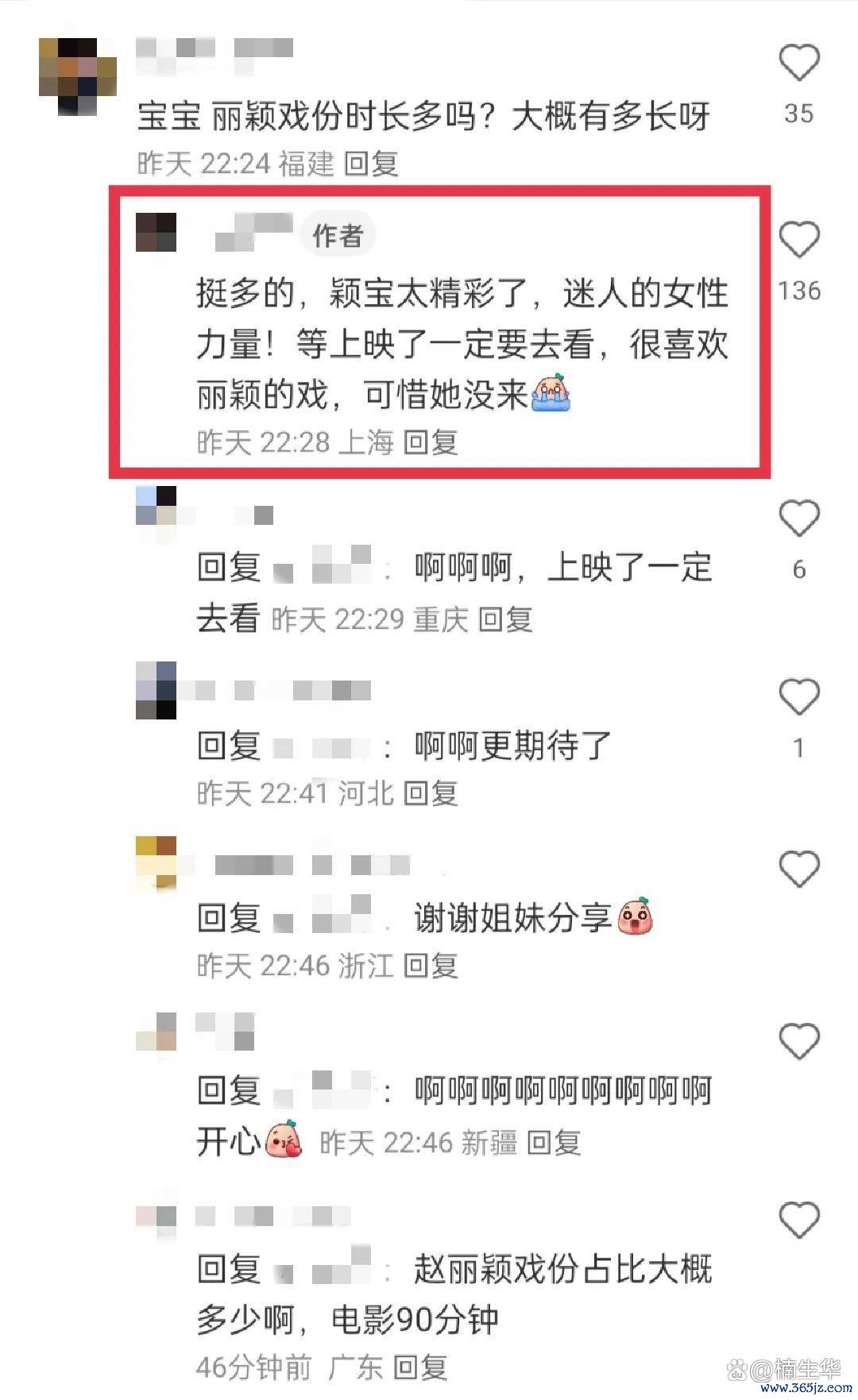Like the author's reply with 136 likes

[x=798, y=240]
